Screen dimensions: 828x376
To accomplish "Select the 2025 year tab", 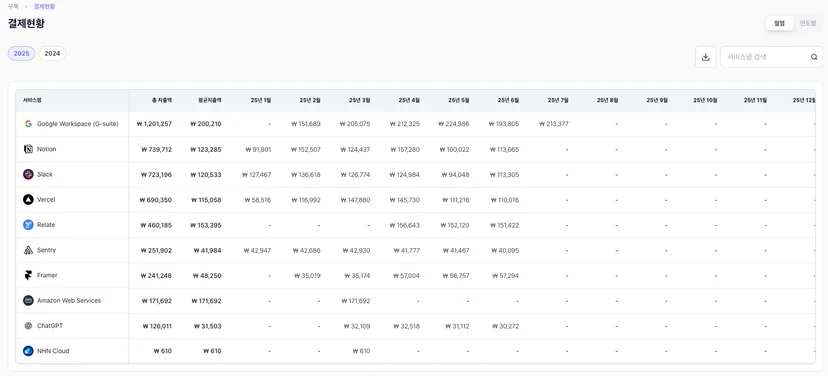I will (x=22, y=53).
